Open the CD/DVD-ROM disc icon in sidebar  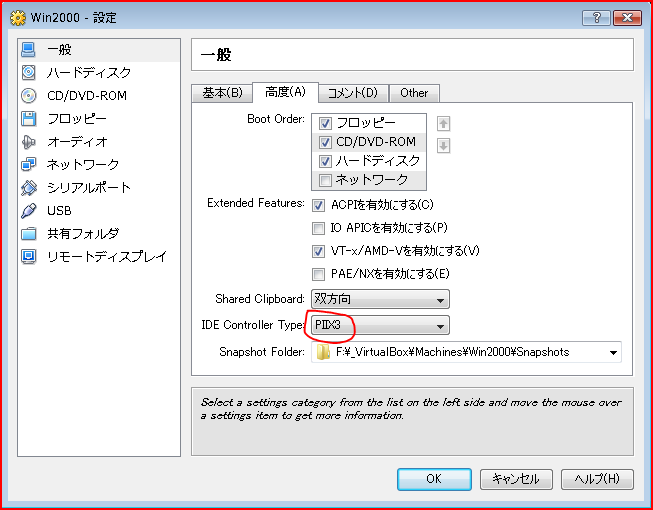point(28,96)
